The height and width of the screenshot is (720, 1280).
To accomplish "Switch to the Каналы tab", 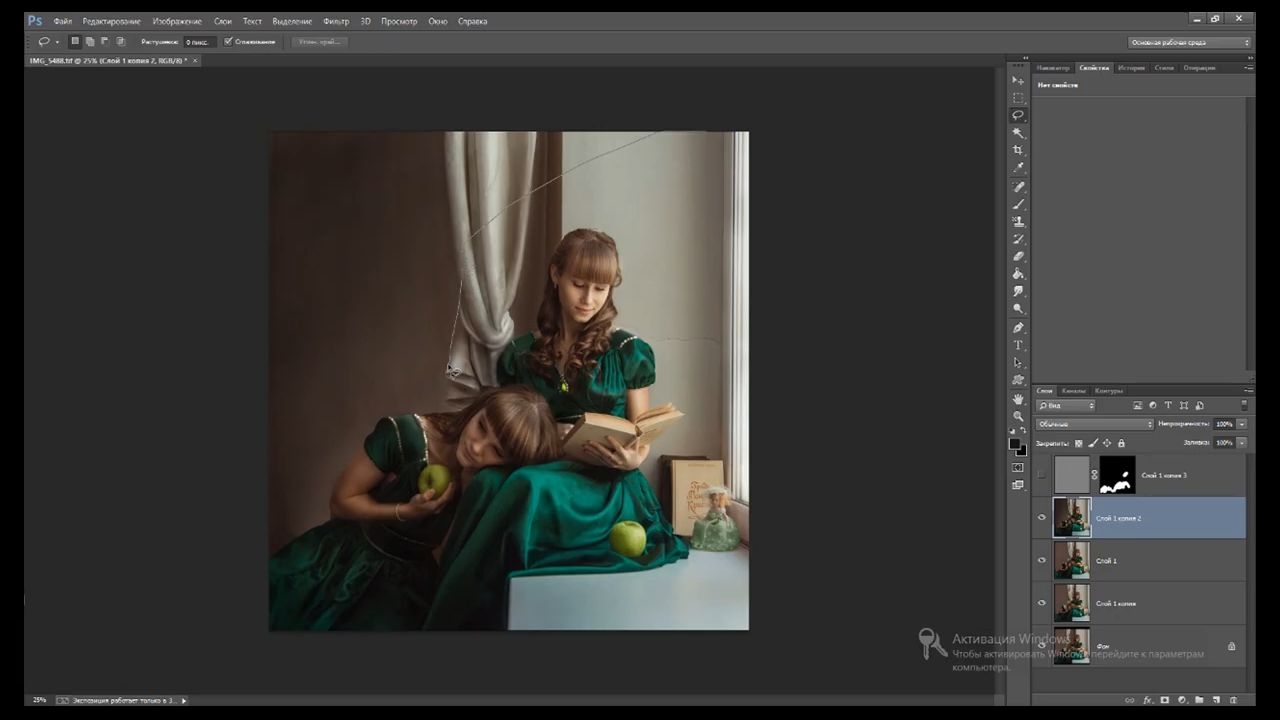I will [x=1074, y=391].
